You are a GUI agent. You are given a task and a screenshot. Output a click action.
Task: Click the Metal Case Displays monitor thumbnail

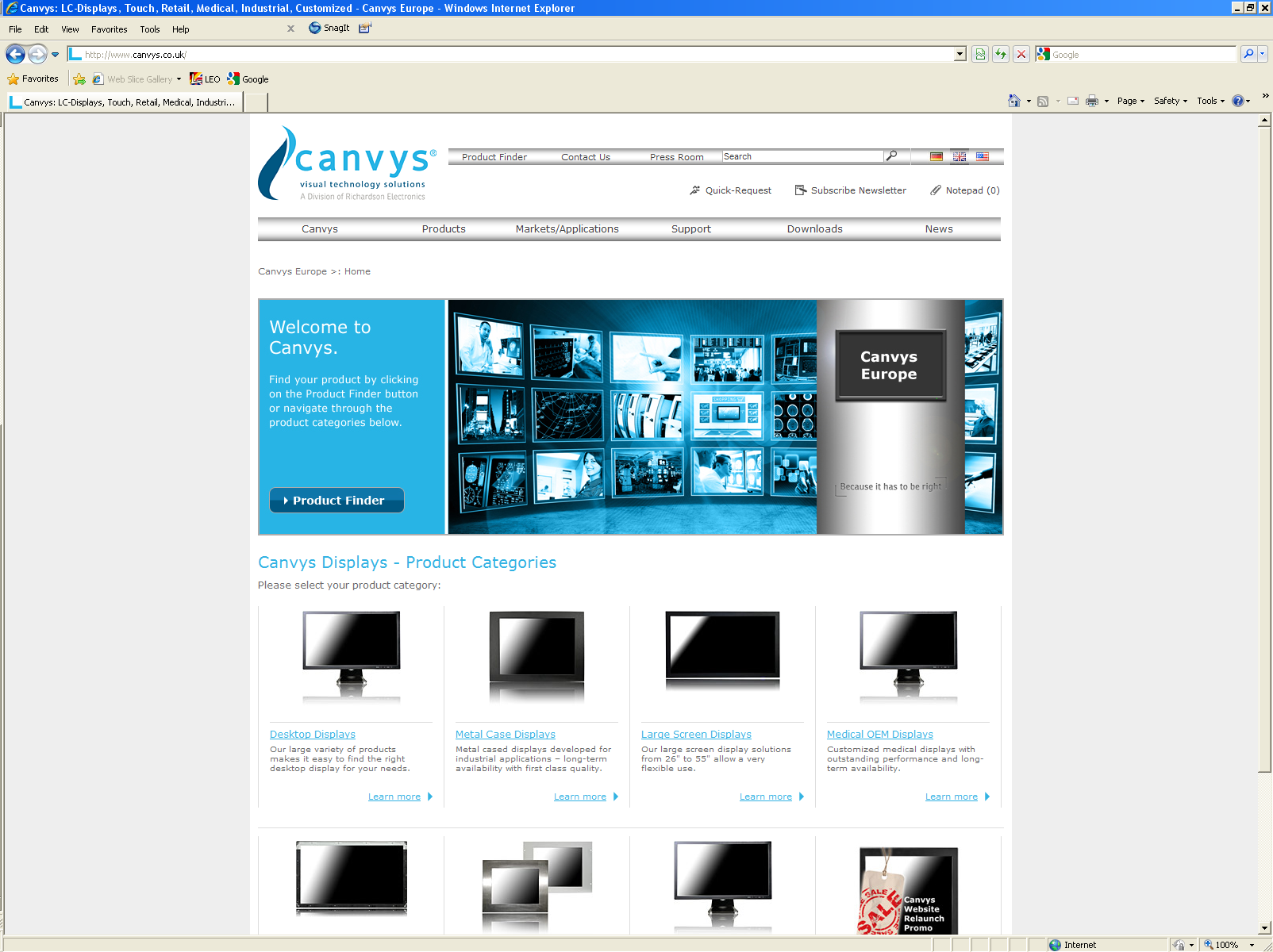tap(537, 656)
